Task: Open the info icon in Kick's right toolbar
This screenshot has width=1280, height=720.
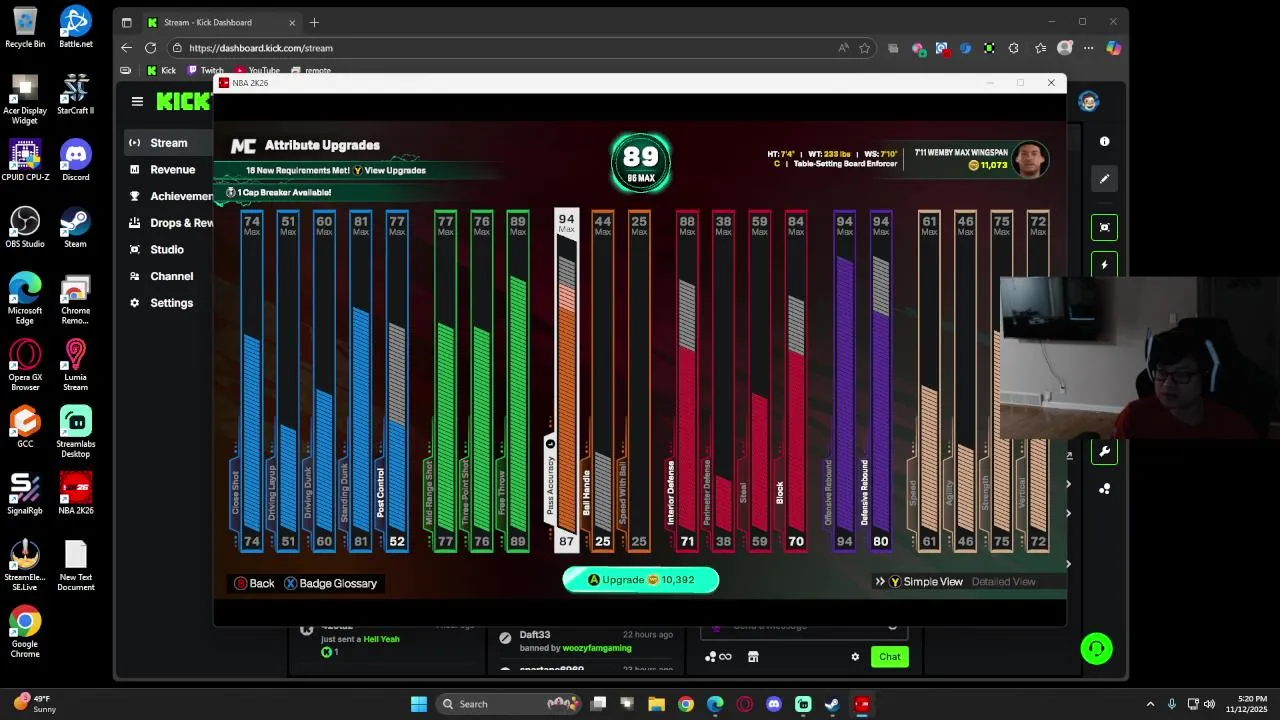Action: 1104,142
